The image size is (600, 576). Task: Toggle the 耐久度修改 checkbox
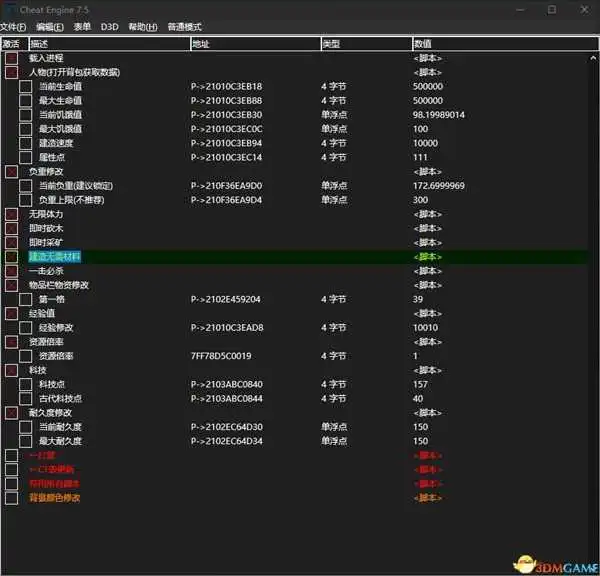pos(11,413)
